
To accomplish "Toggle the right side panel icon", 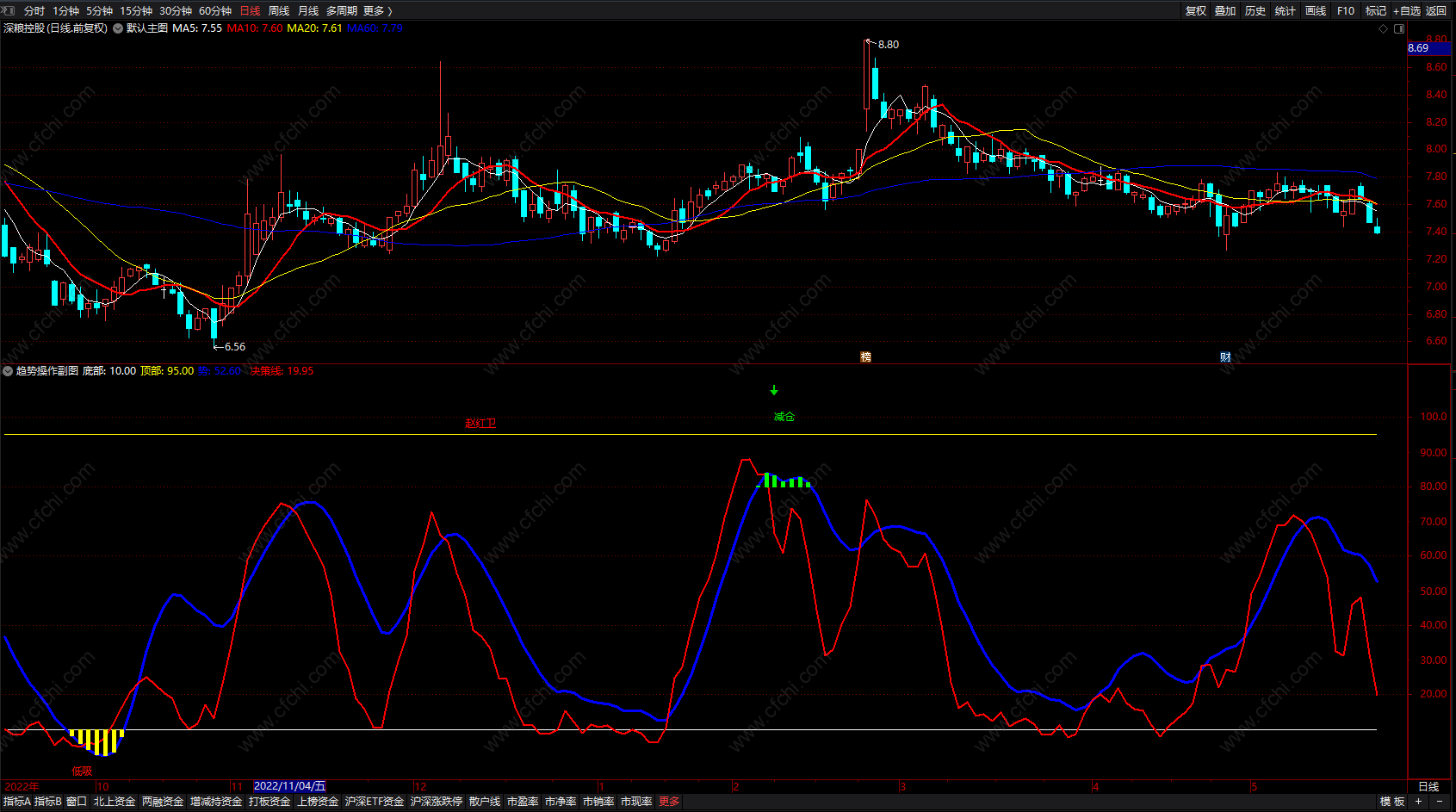I will [x=1399, y=28].
